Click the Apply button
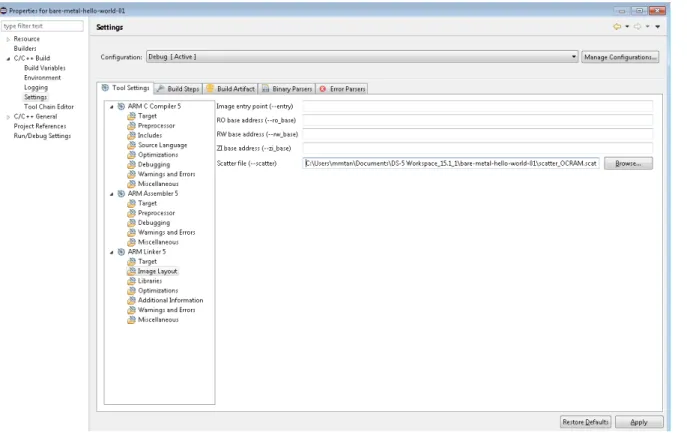 [639, 422]
